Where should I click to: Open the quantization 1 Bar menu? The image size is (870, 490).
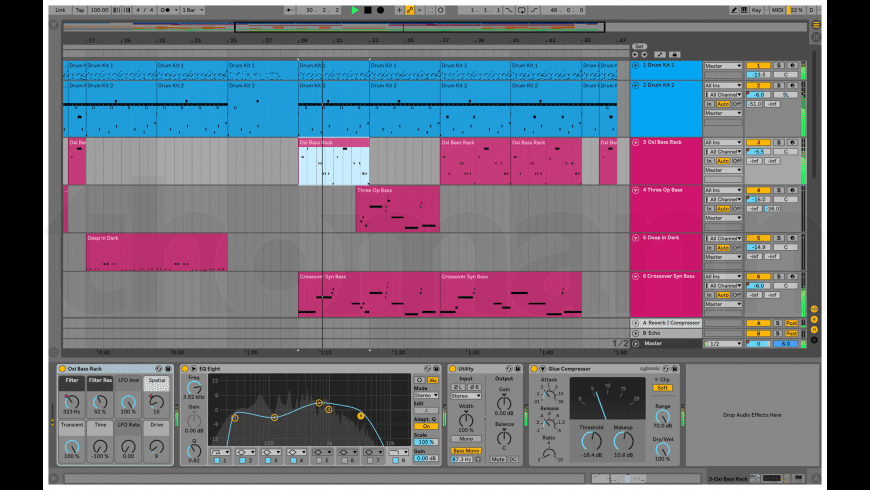pos(193,10)
